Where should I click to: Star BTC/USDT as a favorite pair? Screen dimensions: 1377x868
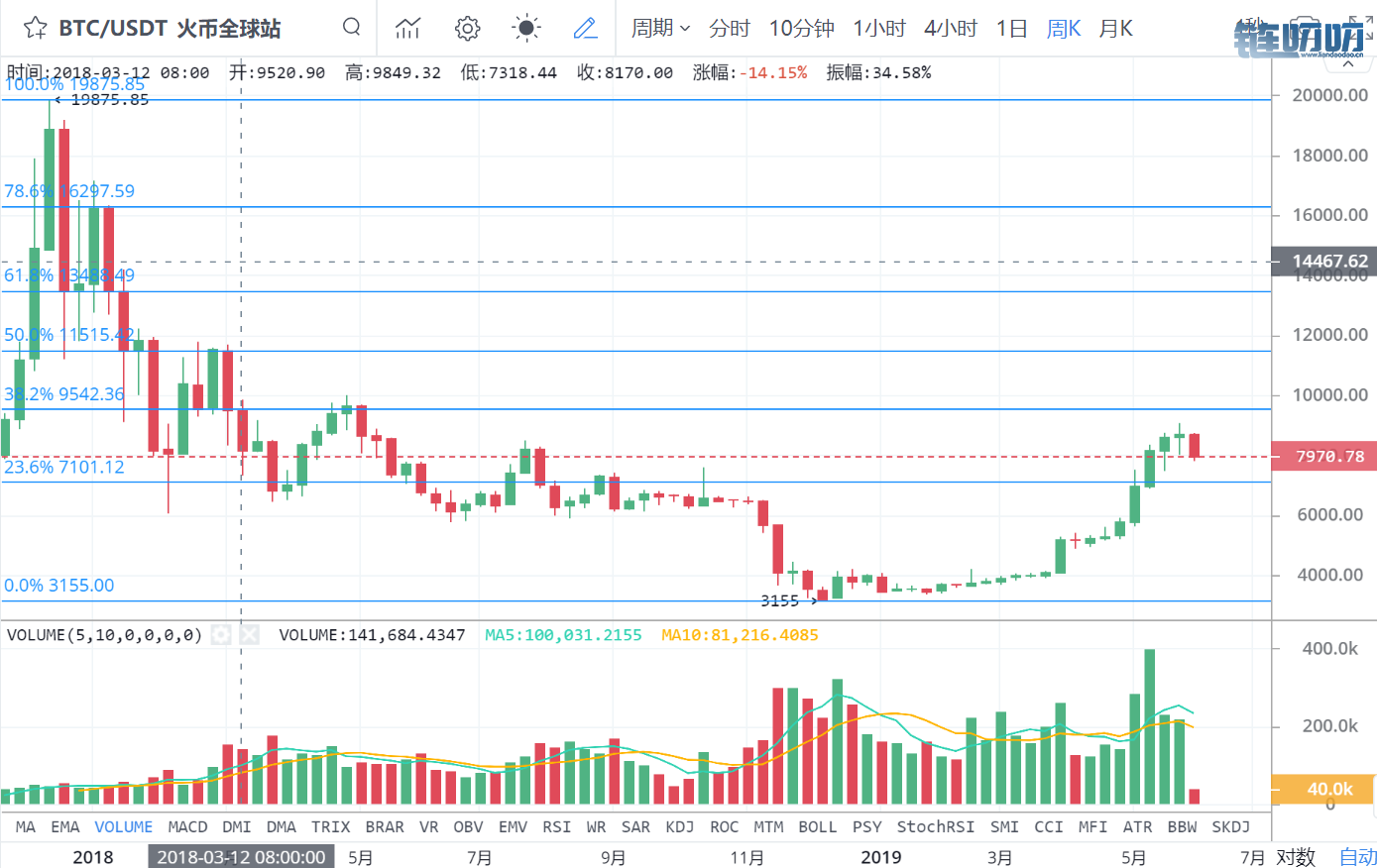[x=35, y=28]
